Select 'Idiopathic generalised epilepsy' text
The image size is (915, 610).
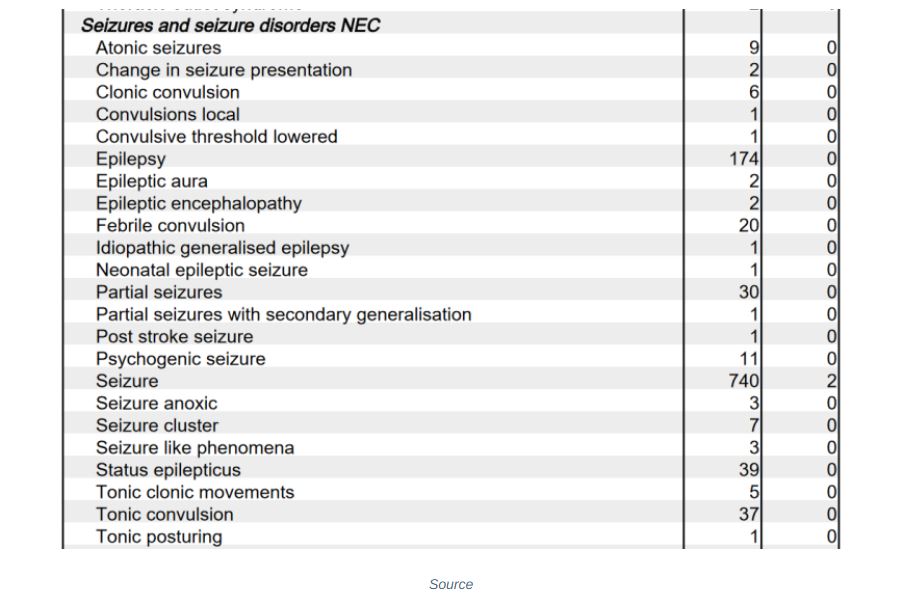(222, 248)
